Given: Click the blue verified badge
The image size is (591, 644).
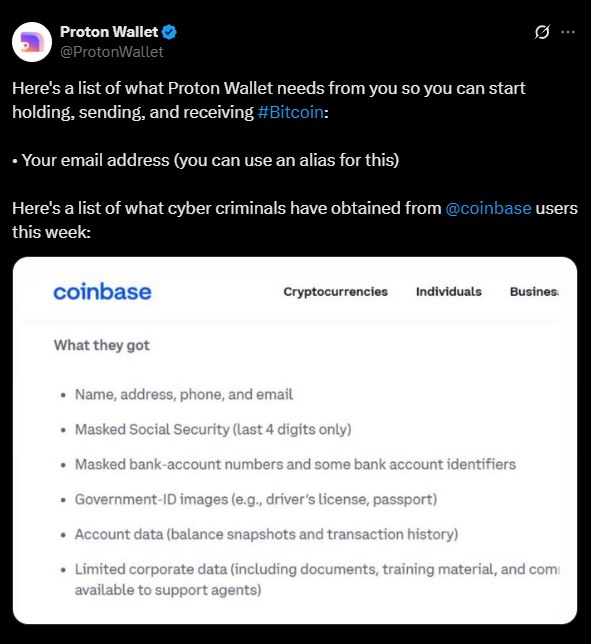Looking at the screenshot, I should click(169, 32).
